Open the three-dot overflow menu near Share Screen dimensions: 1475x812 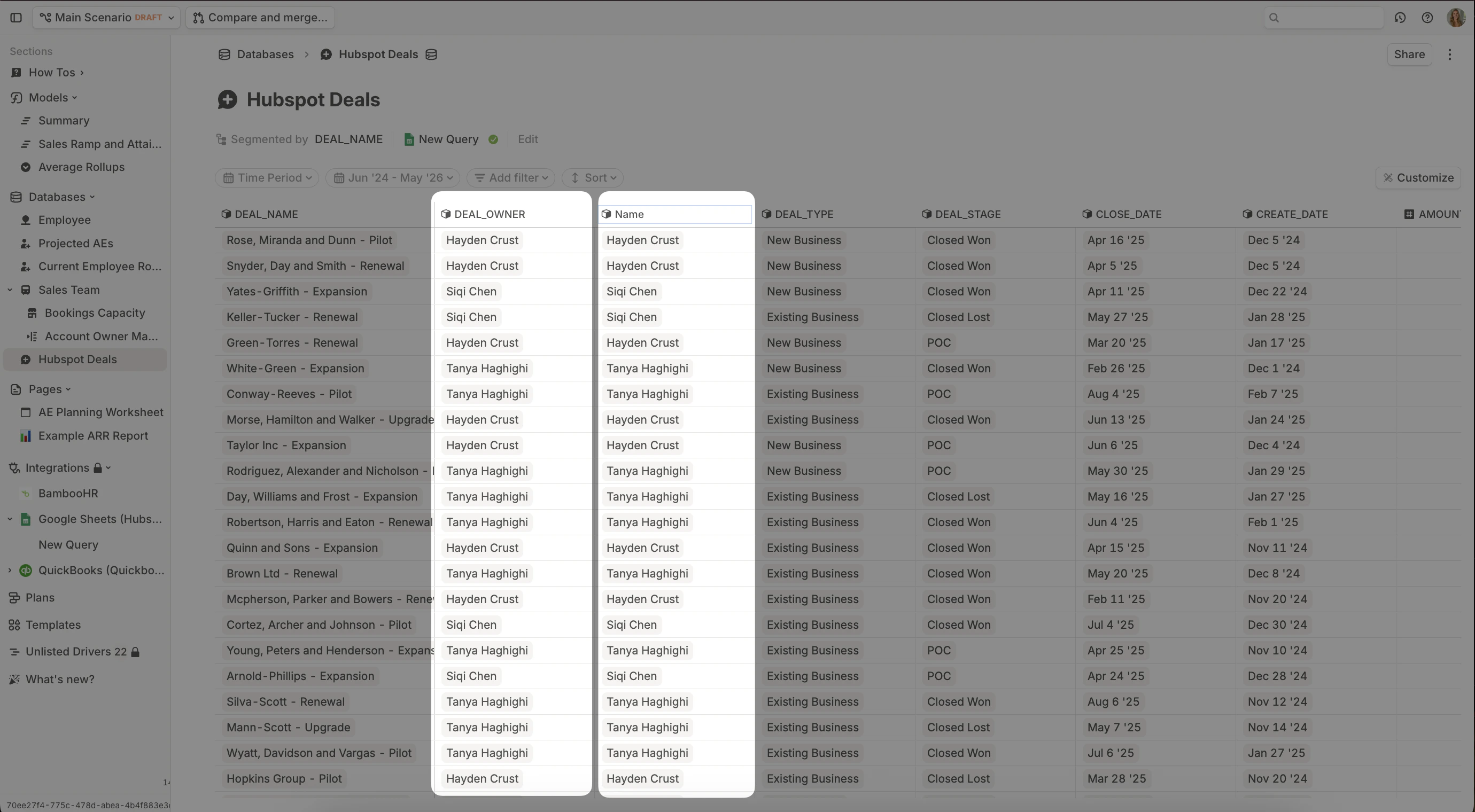coord(1450,54)
